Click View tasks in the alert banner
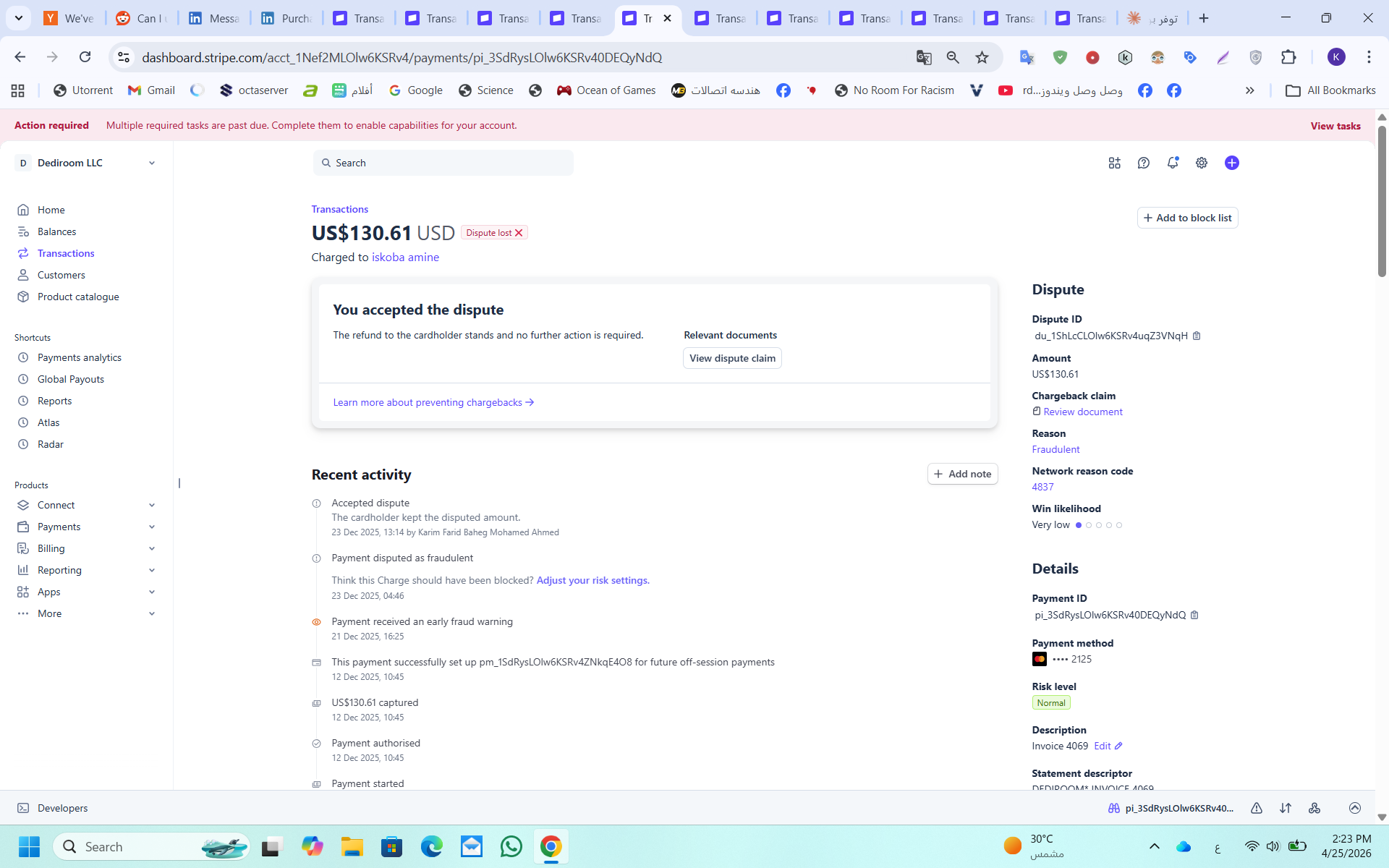 [x=1335, y=126]
